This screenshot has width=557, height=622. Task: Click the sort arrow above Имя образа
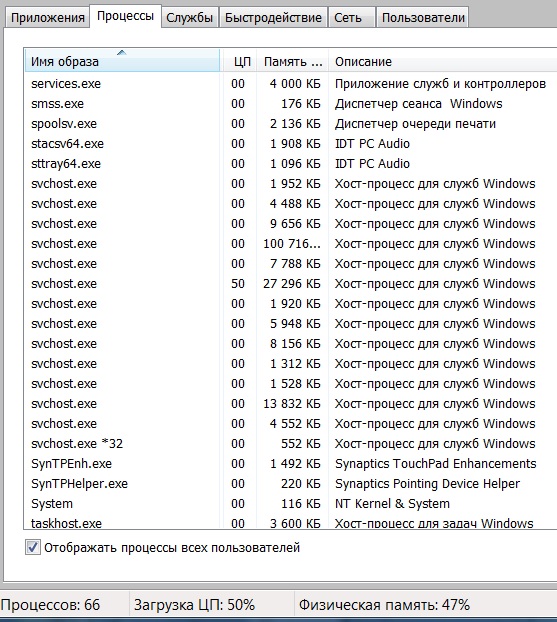(x=122, y=52)
